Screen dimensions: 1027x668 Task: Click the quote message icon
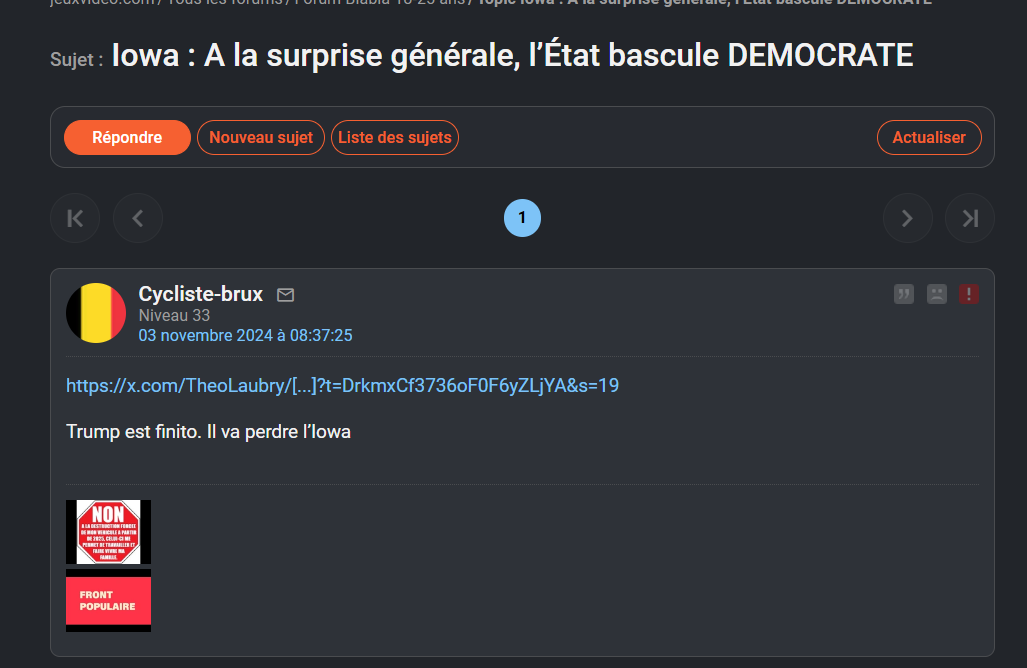tap(904, 294)
